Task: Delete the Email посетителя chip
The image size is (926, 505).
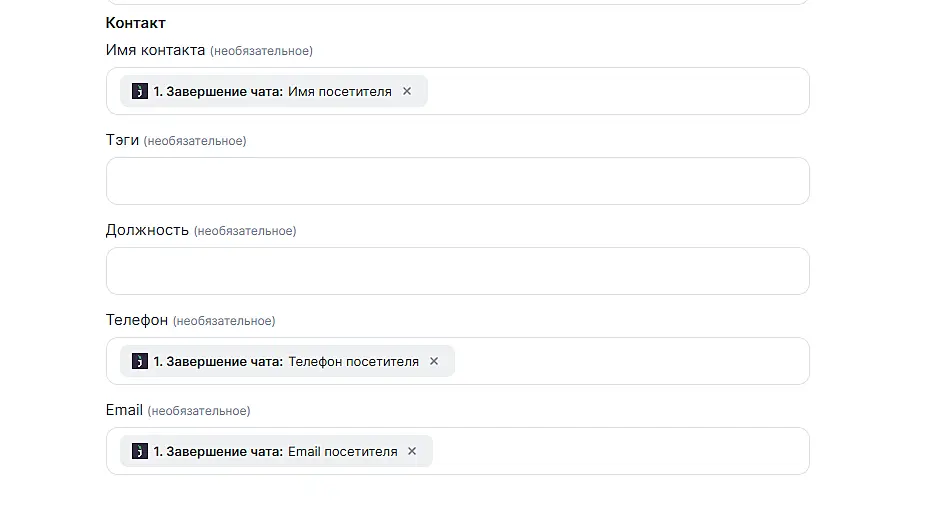Action: tap(412, 451)
